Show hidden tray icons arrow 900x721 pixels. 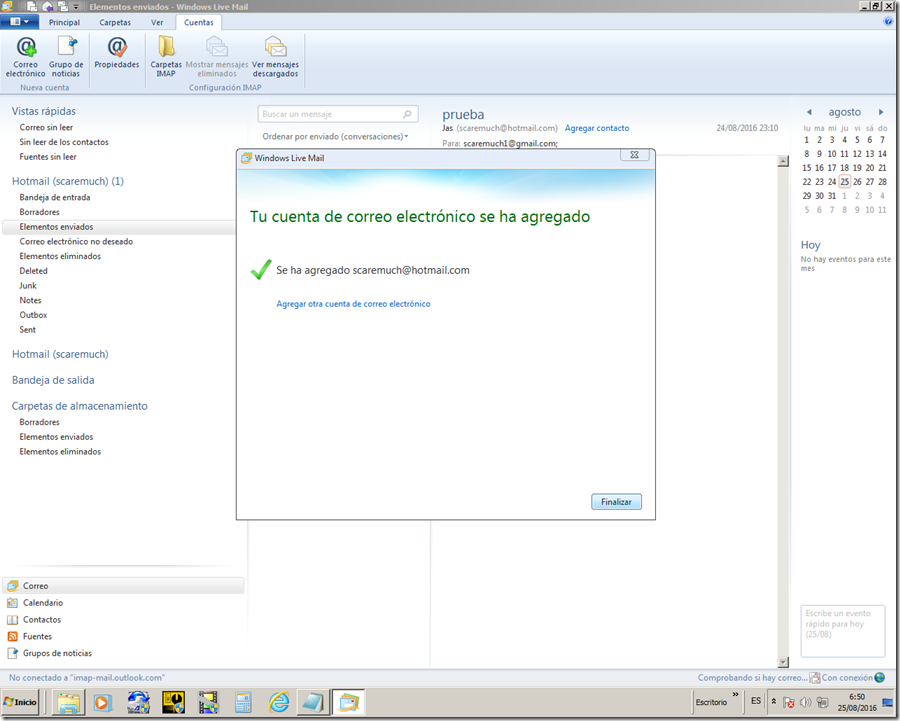[x=774, y=701]
